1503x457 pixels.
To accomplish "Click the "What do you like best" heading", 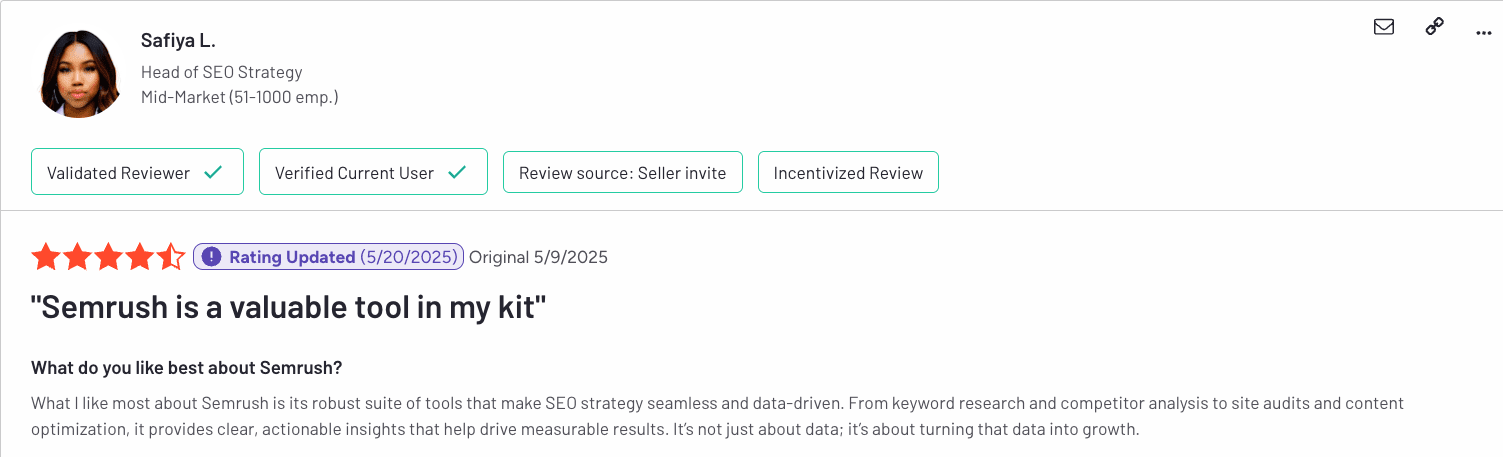I will pyautogui.click(x=187, y=368).
